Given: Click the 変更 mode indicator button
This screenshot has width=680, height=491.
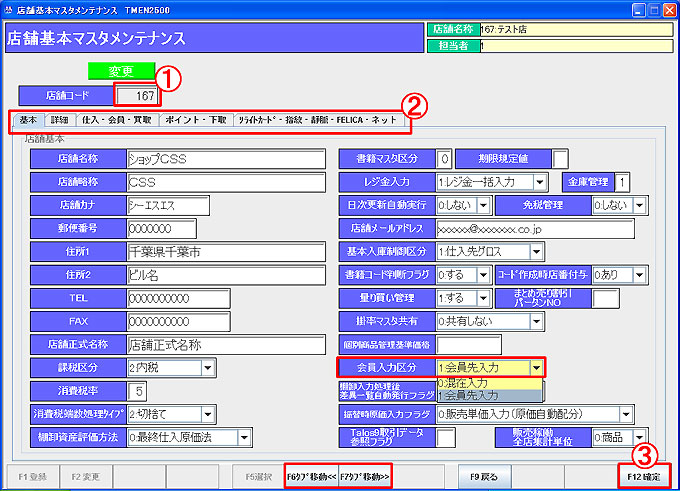Looking at the screenshot, I should tap(119, 71).
